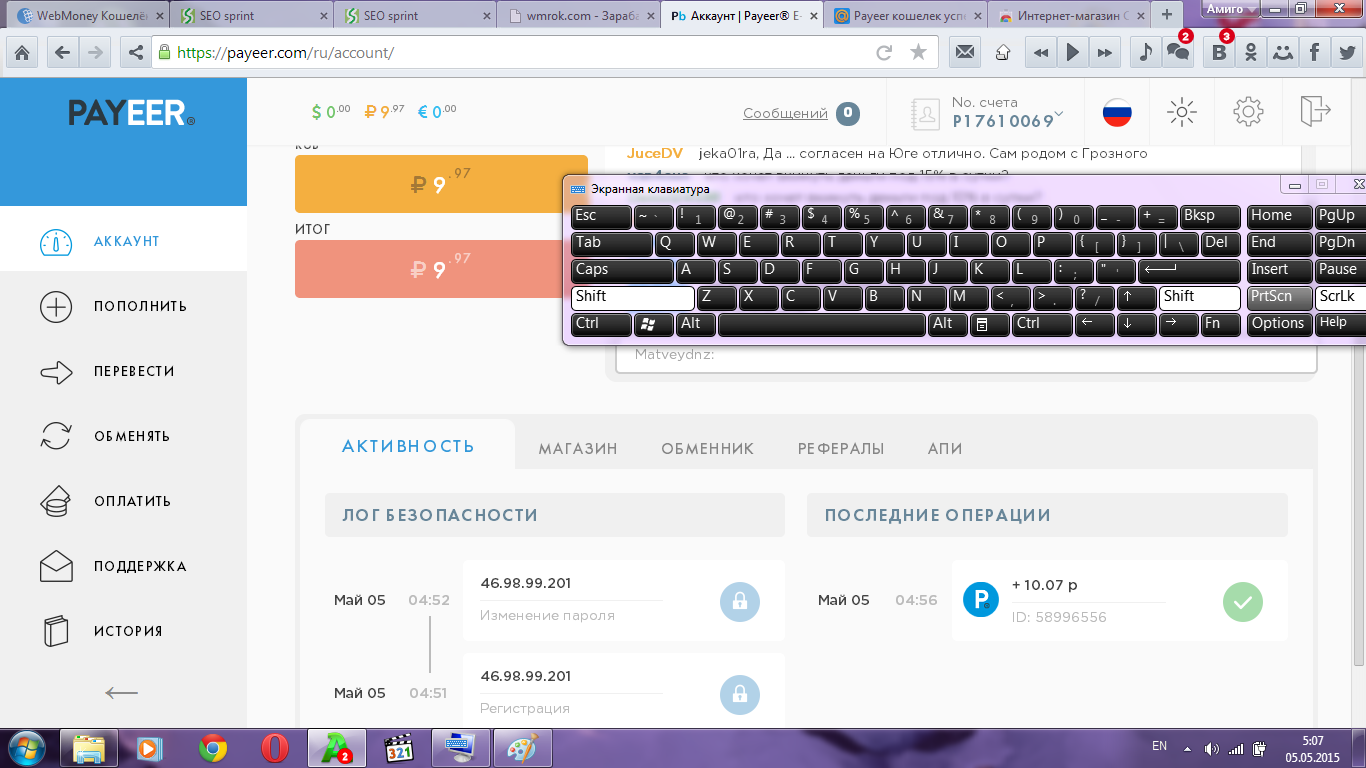1366x768 pixels.
Task: Switch to the Рефералы tab
Action: tap(841, 449)
